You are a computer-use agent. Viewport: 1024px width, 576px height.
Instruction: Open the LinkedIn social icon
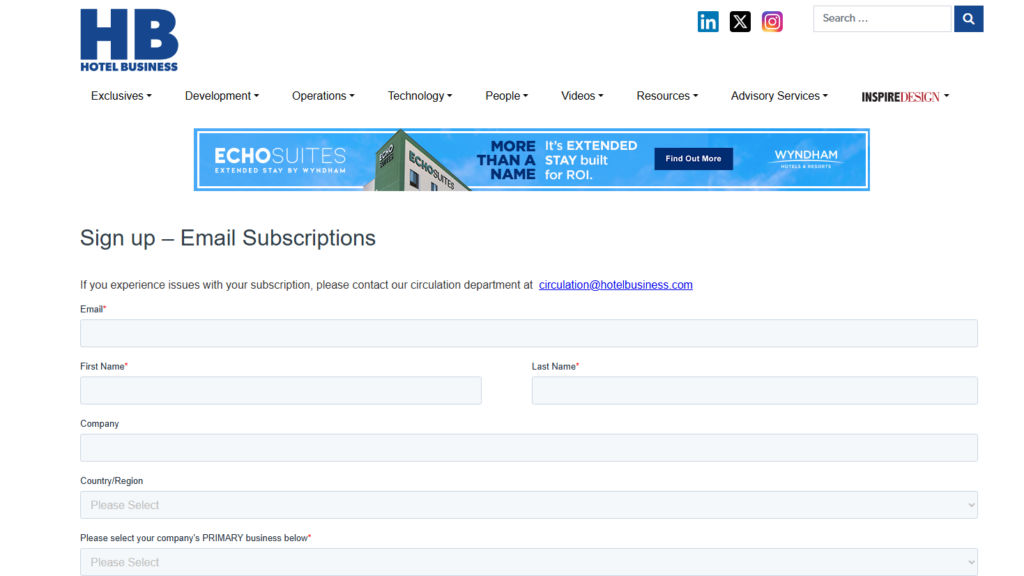[x=708, y=22]
